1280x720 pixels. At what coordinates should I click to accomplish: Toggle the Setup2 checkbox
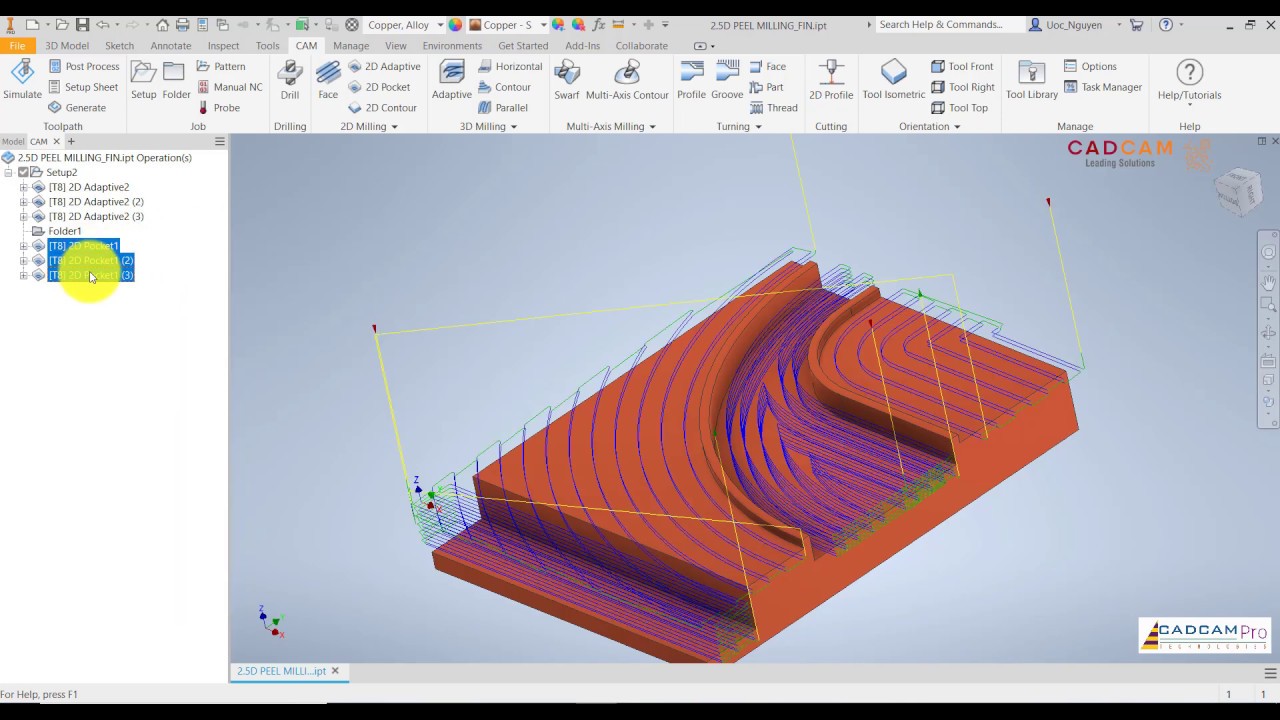click(x=23, y=172)
